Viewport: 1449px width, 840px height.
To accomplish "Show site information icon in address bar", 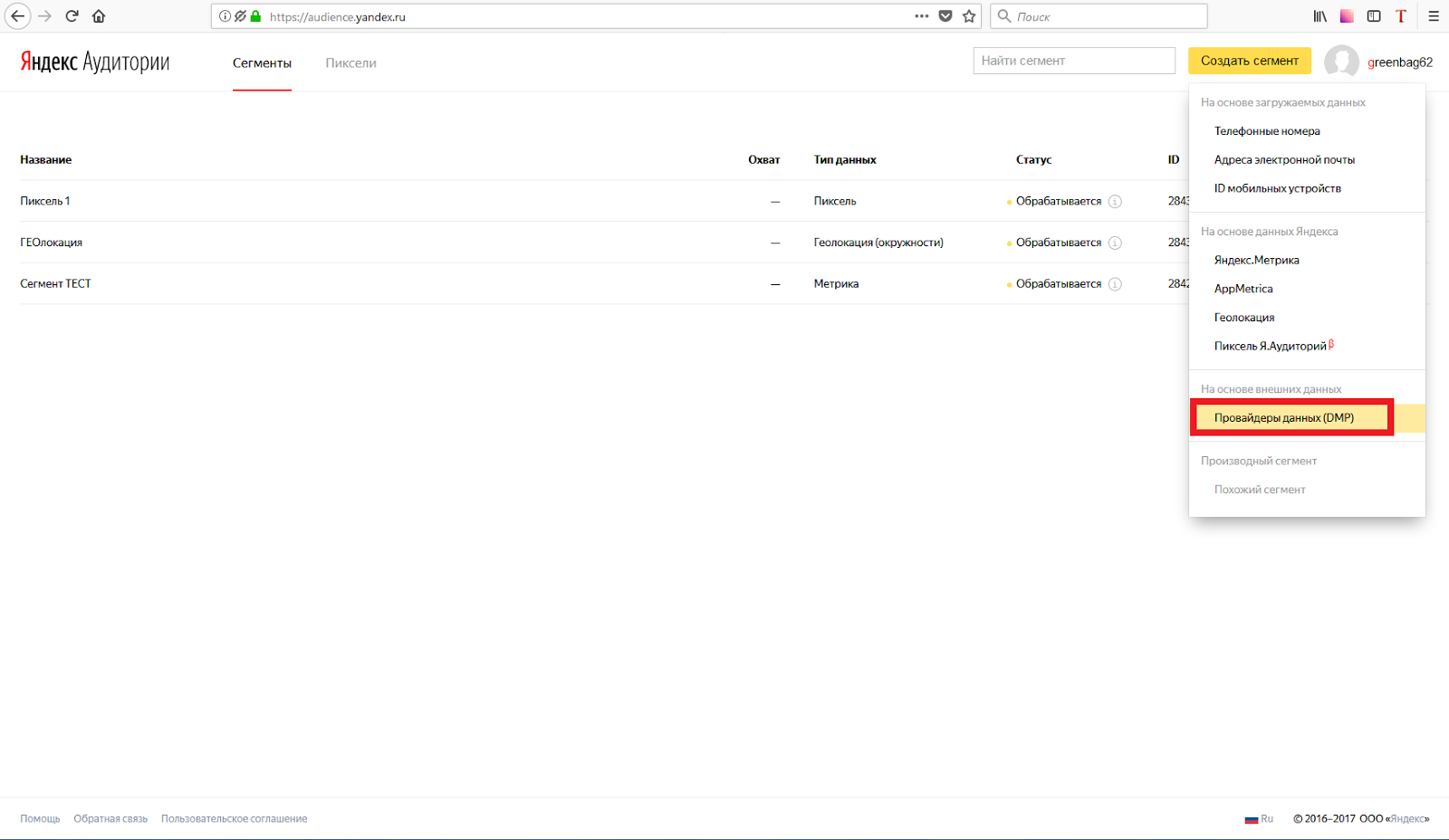I will click(225, 16).
